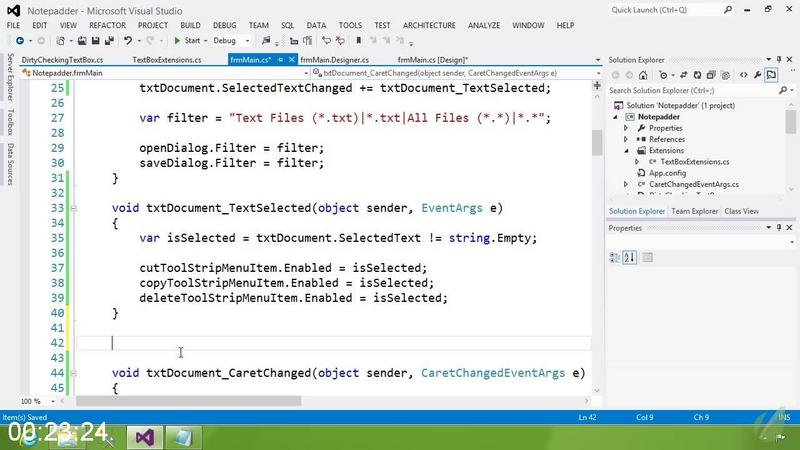This screenshot has width=800, height=450.
Task: Toggle auto-hide pin on Properties panel
Action: click(779, 228)
